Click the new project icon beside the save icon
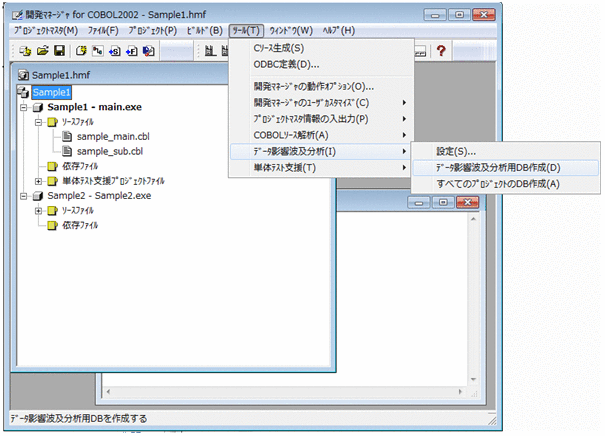This screenshot has width=605, height=436. [81, 51]
